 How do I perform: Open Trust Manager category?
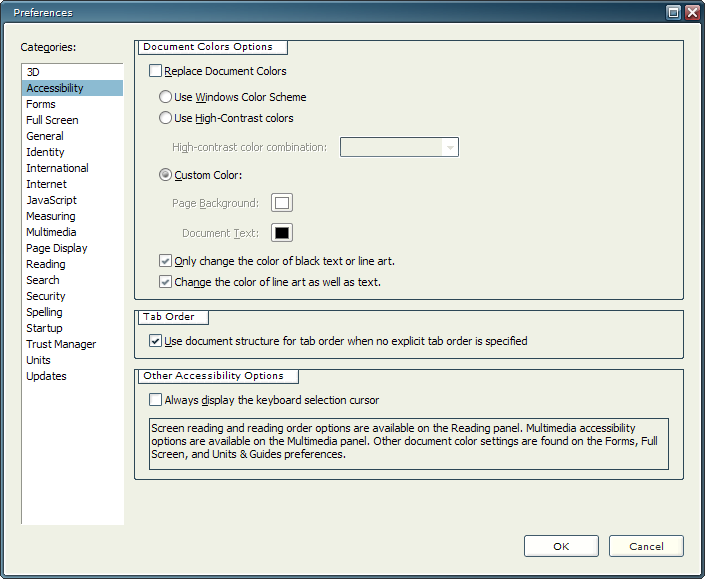pyautogui.click(x=72, y=344)
